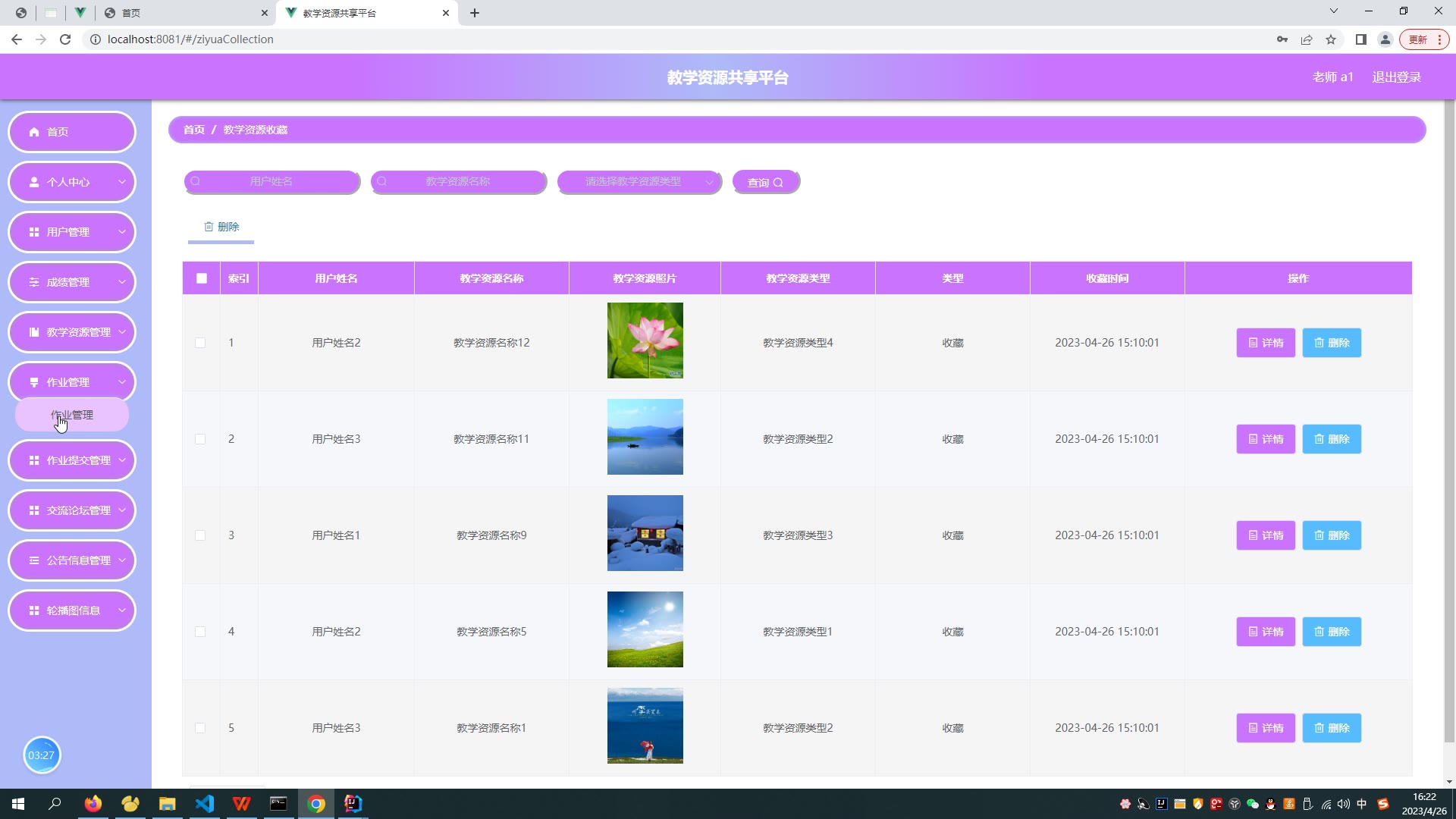Select the 教学资源共享平台 browser tab
Viewport: 1456px width, 819px height.
coord(368,13)
